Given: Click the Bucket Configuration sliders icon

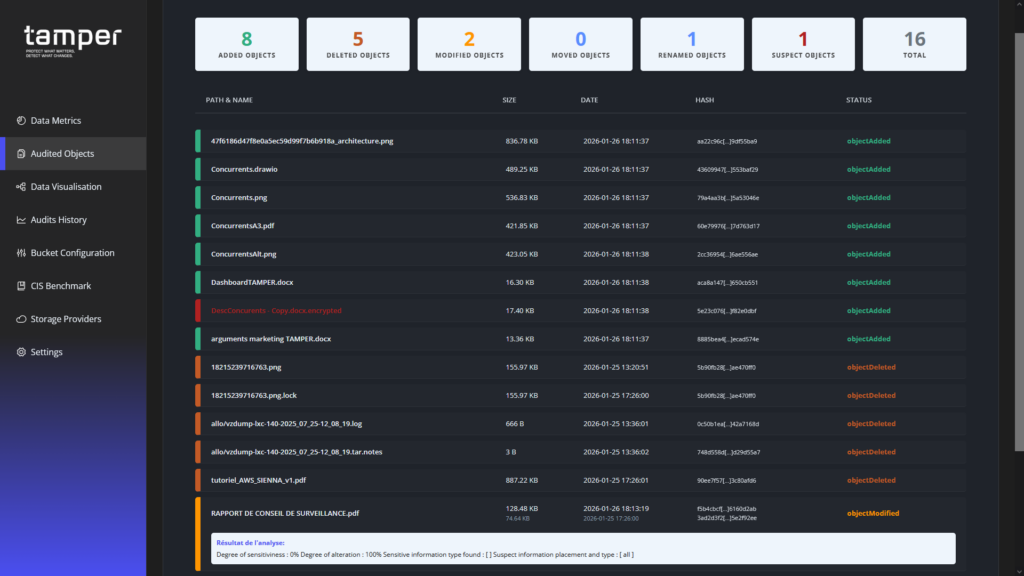Looking at the screenshot, I should pyautogui.click(x=21, y=253).
